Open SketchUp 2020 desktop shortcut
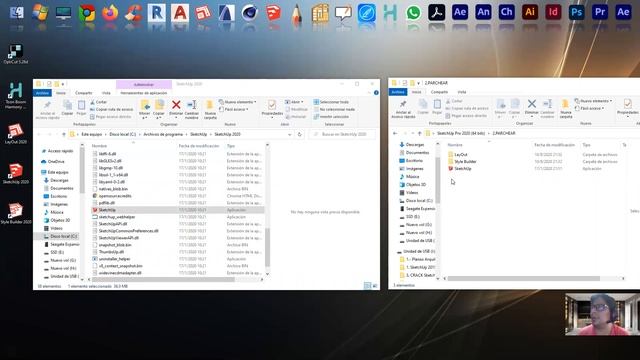 (16, 174)
